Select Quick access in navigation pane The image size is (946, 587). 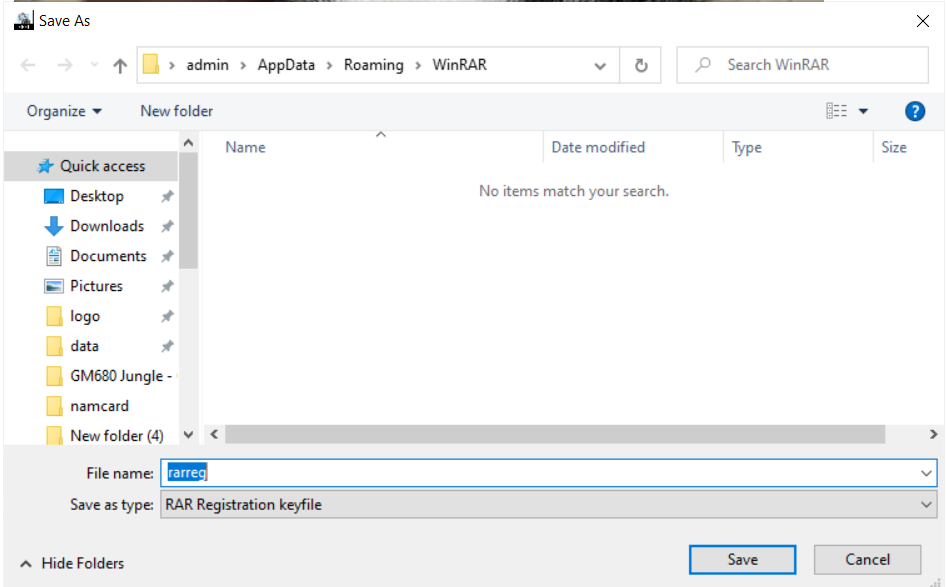90,167
